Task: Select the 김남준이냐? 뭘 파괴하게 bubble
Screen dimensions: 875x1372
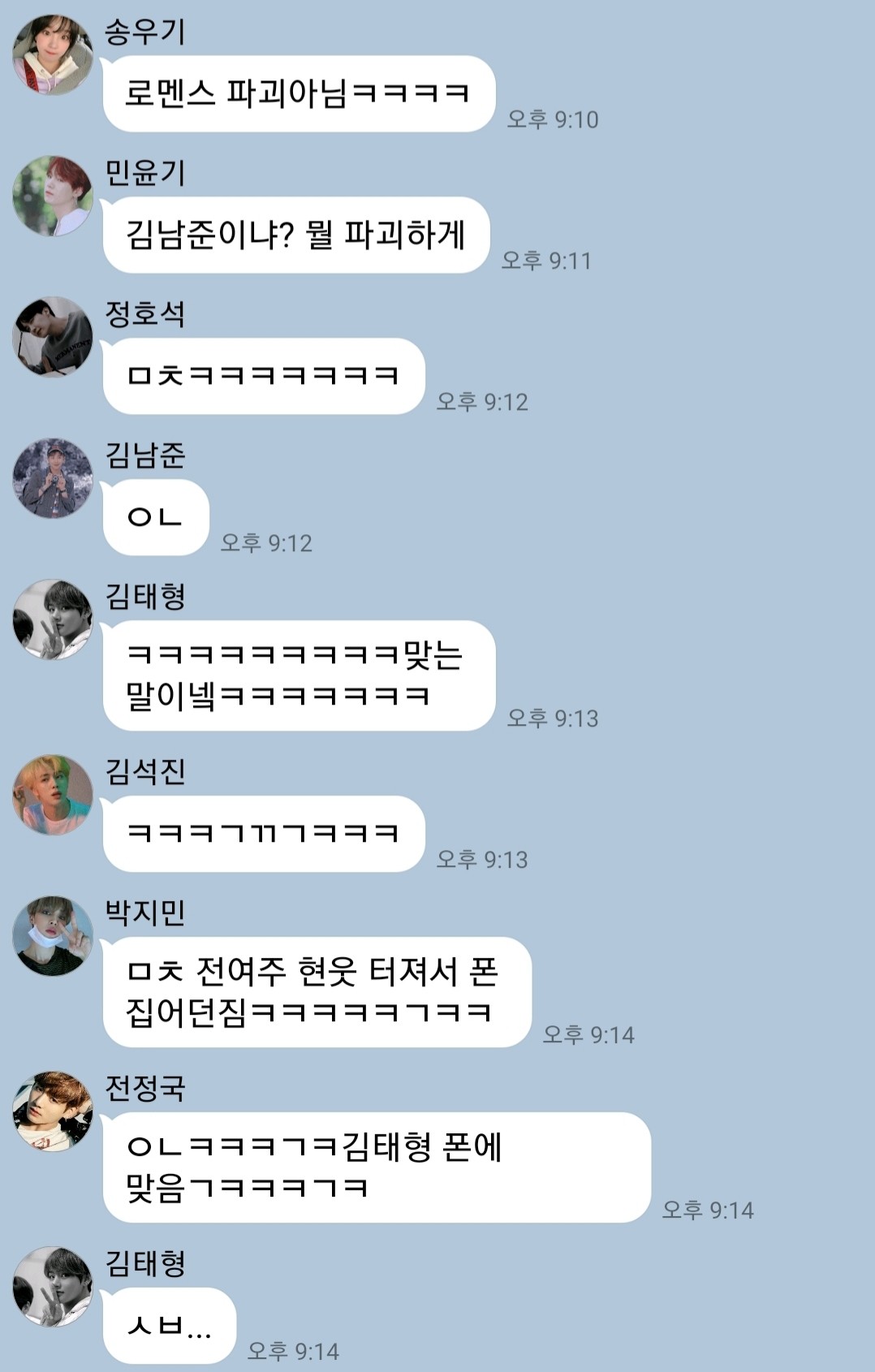Action: tap(296, 235)
